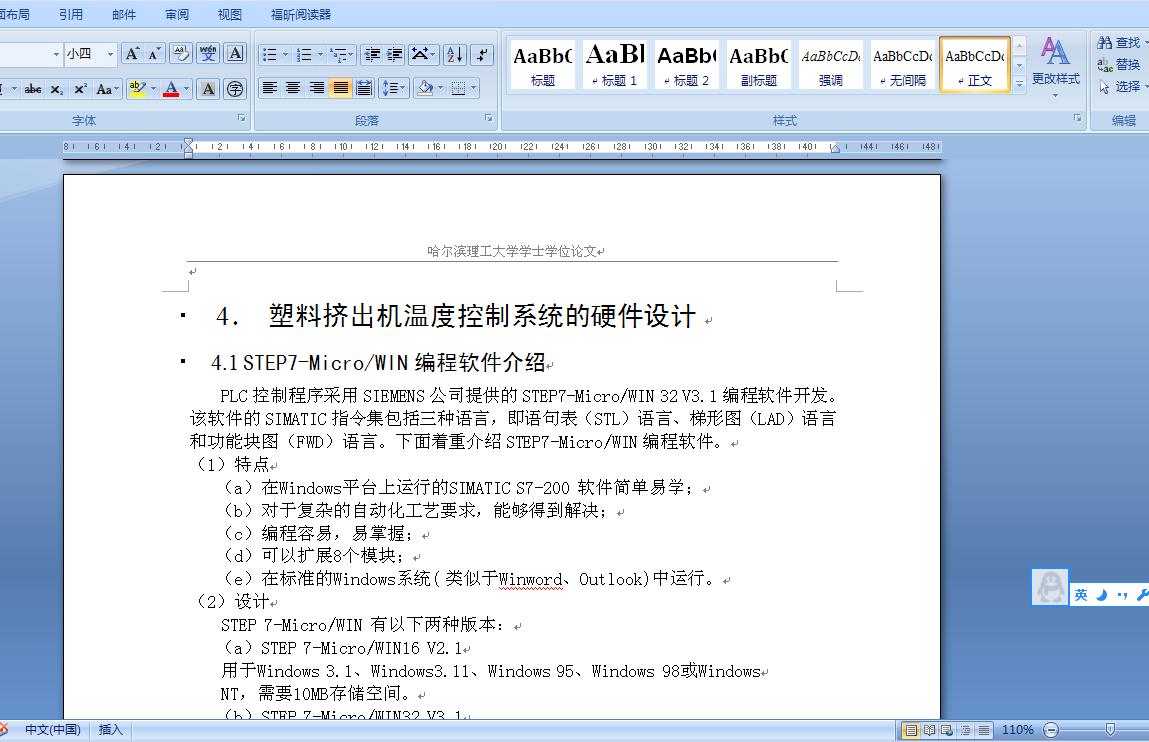Viewport: 1149px width, 742px height.
Task: Apply the 标题 1 style
Action: pos(614,63)
